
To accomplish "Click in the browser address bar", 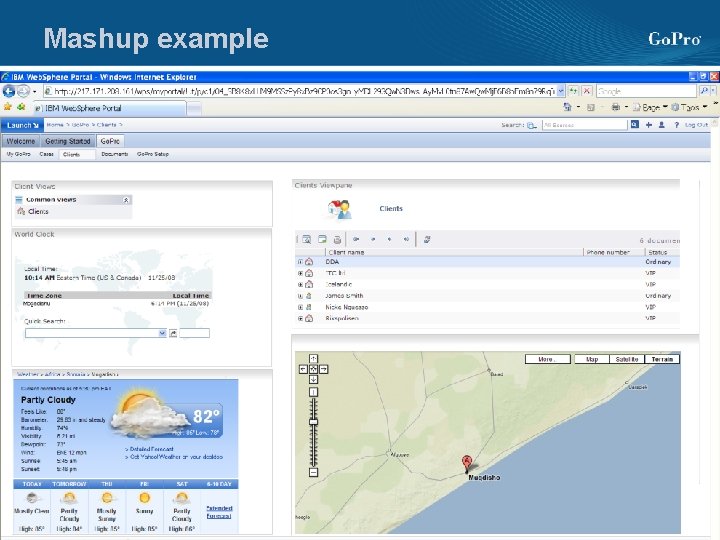I will (x=301, y=91).
